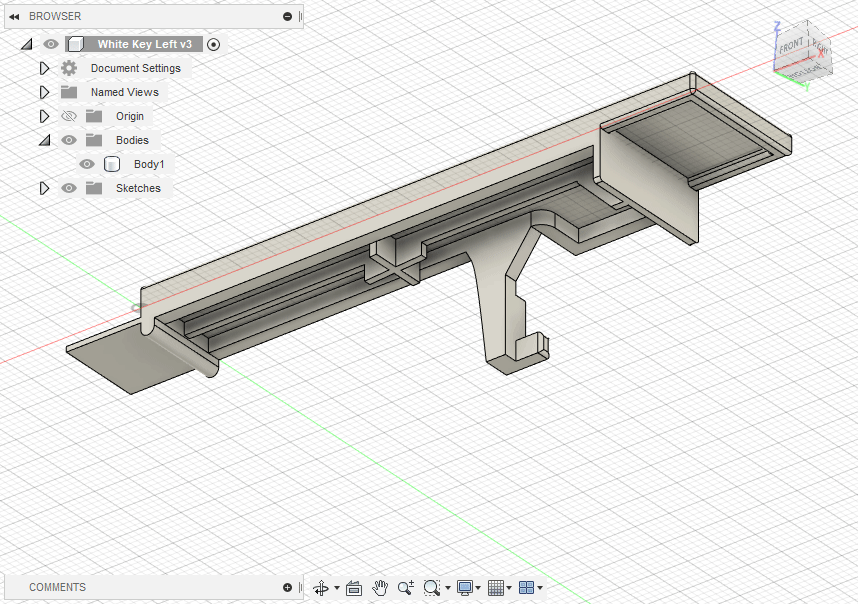The image size is (858, 604).
Task: Select Body1 in the browser tree
Action: [149, 164]
